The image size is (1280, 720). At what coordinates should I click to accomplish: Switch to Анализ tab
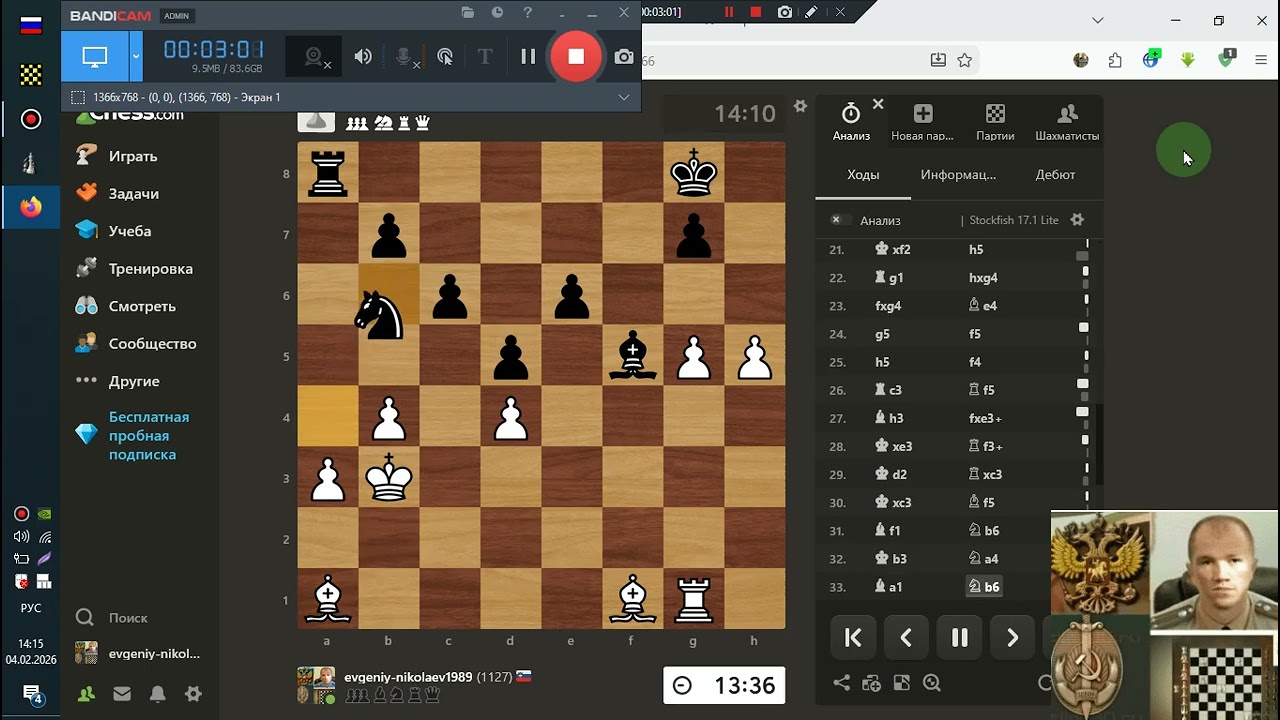(x=851, y=122)
